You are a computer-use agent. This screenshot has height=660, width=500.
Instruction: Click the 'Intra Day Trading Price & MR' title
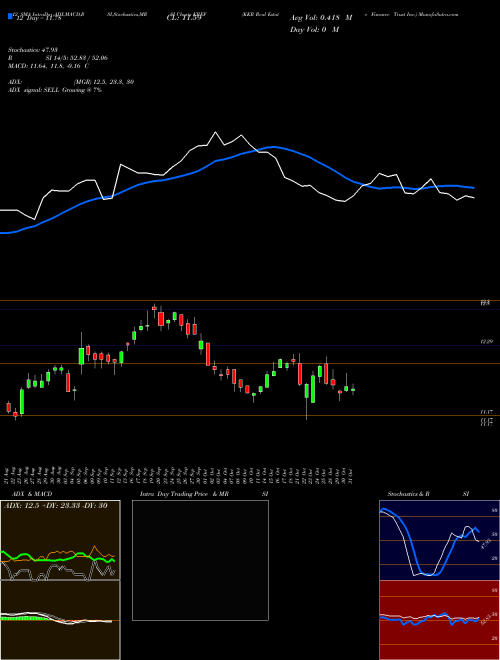(184, 494)
